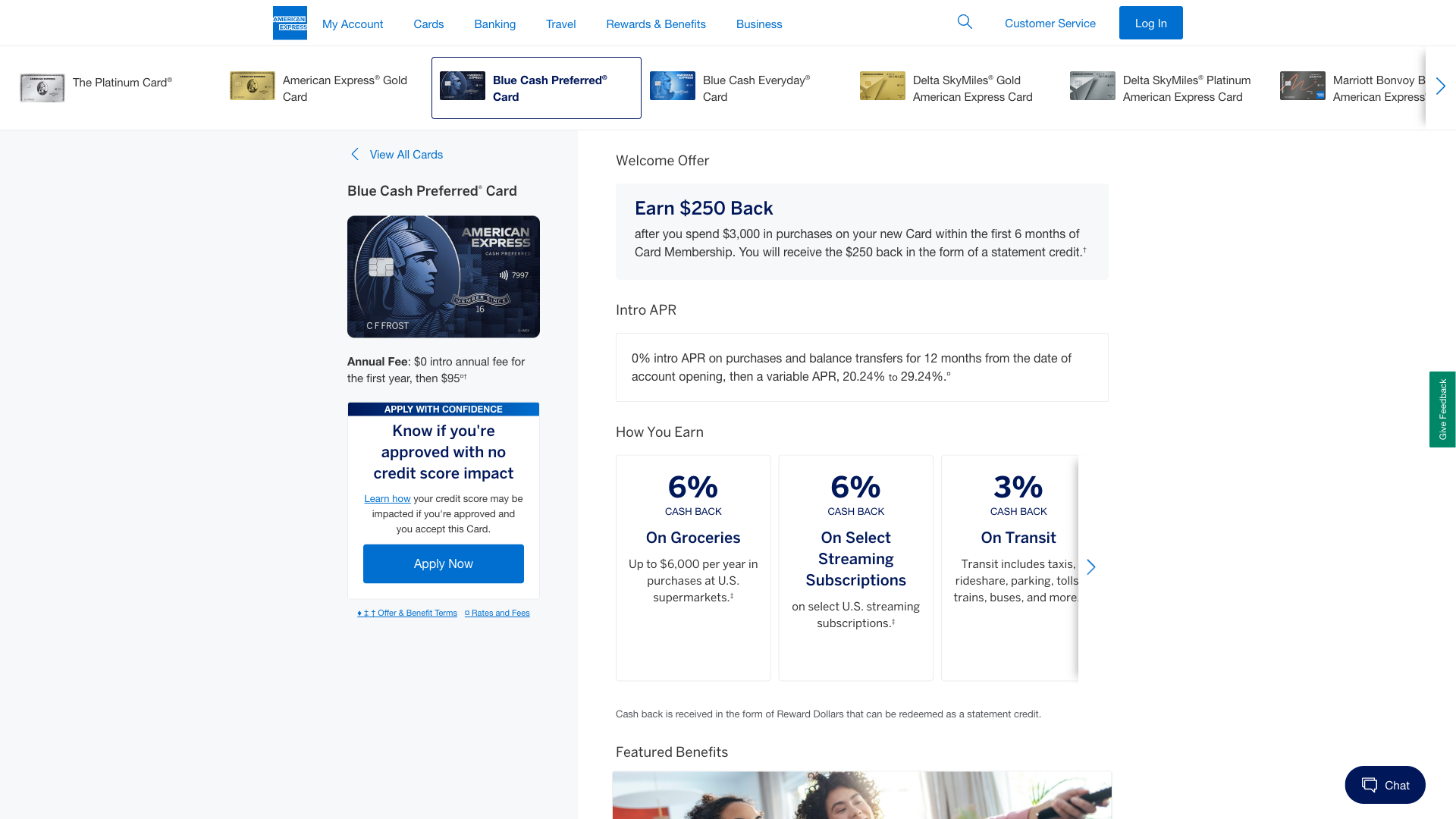This screenshot has height=819, width=1456.
Task: Open Rates and Fees link
Action: click(497, 613)
